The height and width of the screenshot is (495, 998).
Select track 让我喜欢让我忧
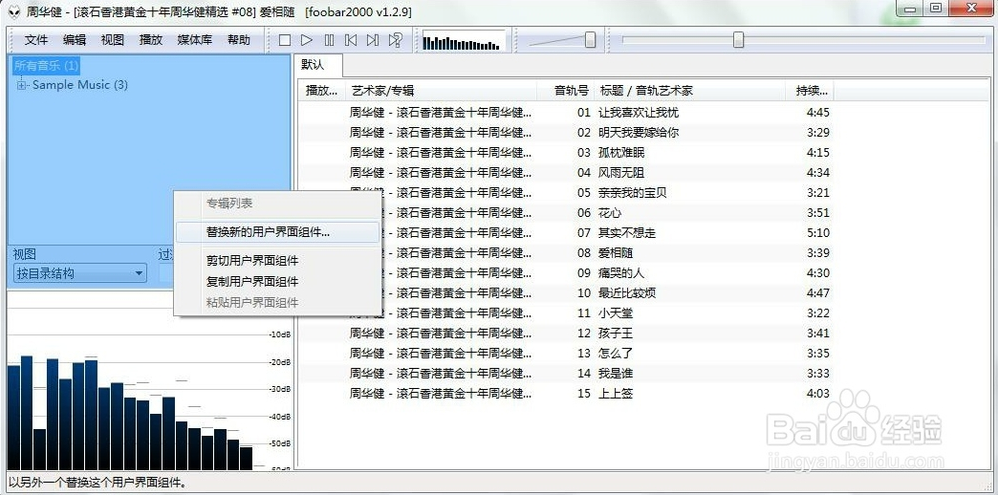click(x=638, y=113)
